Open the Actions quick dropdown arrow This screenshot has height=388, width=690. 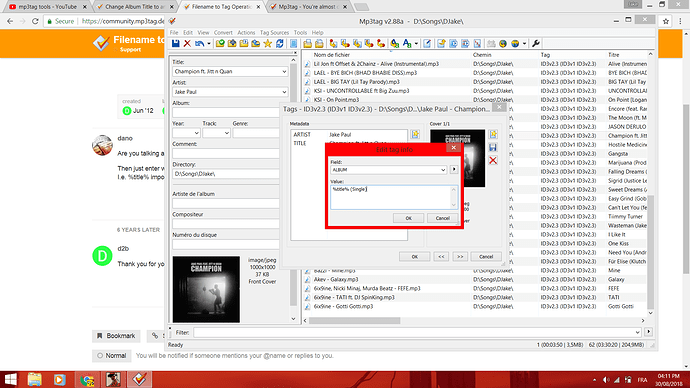[x=416, y=44]
